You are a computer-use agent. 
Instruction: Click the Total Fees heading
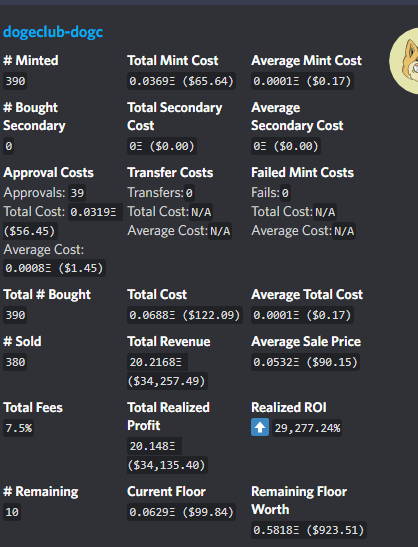point(33,407)
